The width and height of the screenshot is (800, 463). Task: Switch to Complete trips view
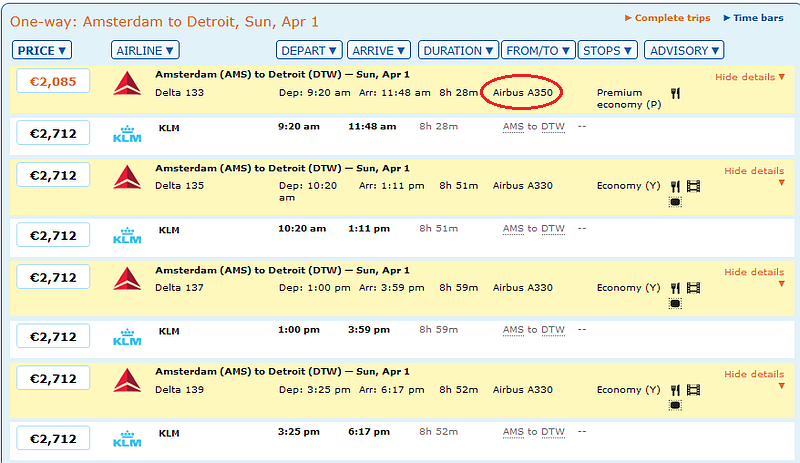tap(668, 18)
